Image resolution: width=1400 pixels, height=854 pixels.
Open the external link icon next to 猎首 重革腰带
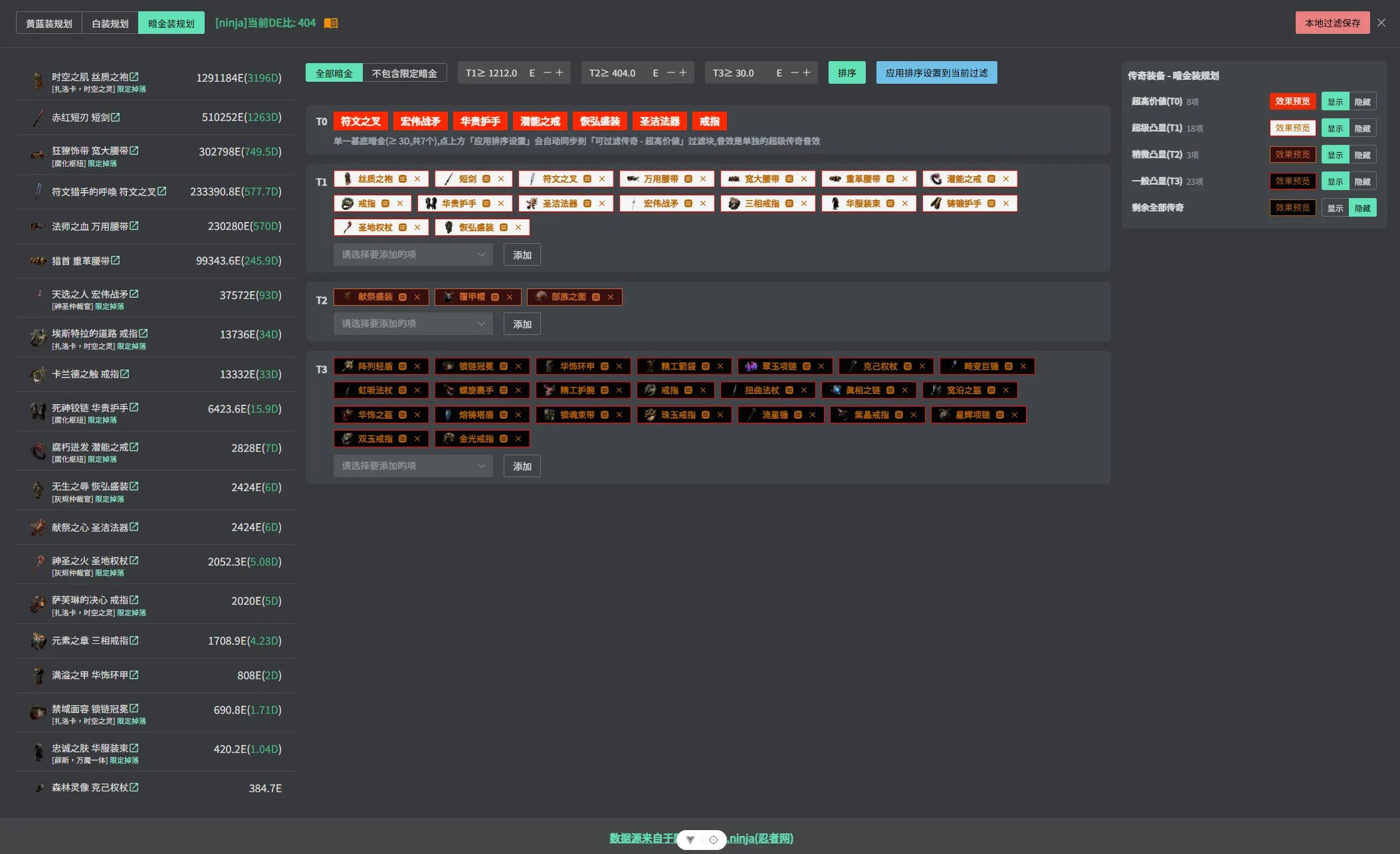(116, 261)
